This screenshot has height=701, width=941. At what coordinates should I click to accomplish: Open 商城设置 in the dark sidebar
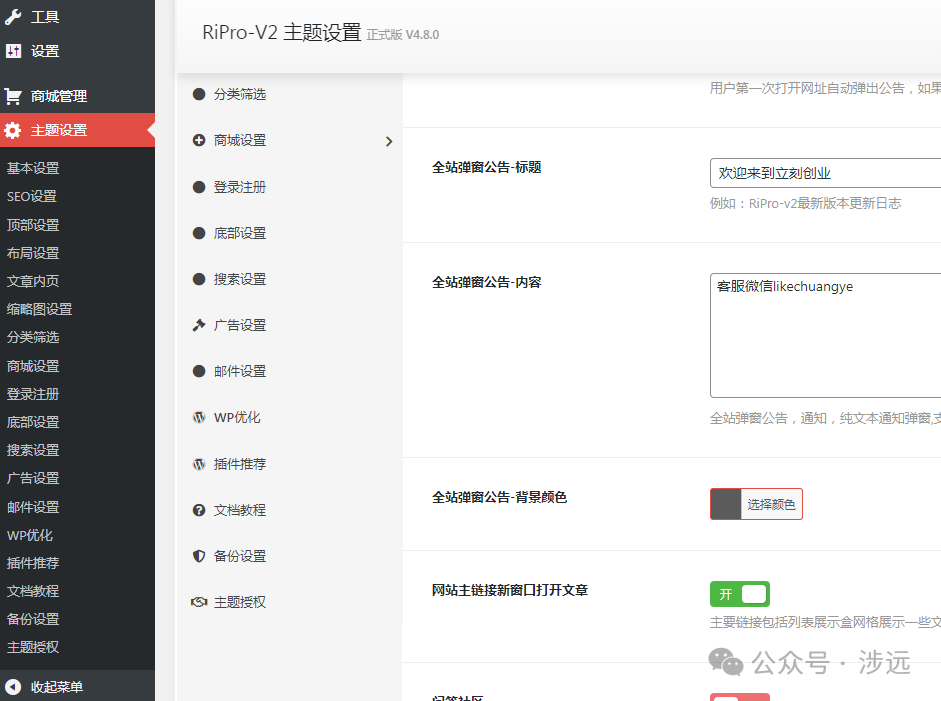coord(33,366)
